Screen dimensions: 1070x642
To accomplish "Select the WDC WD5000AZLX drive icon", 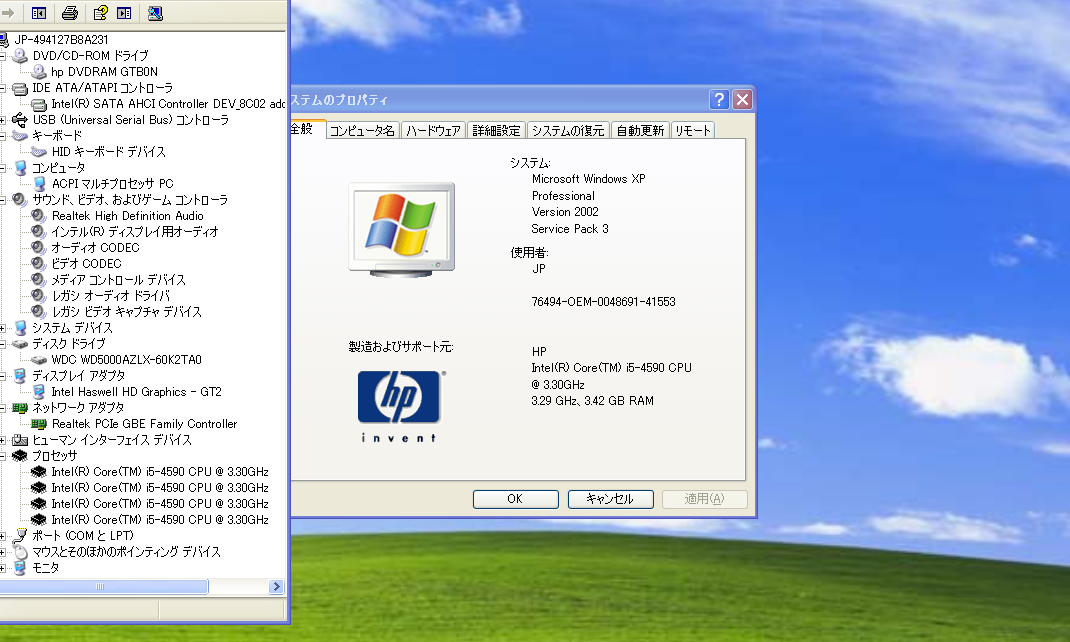I will pyautogui.click(x=39, y=360).
